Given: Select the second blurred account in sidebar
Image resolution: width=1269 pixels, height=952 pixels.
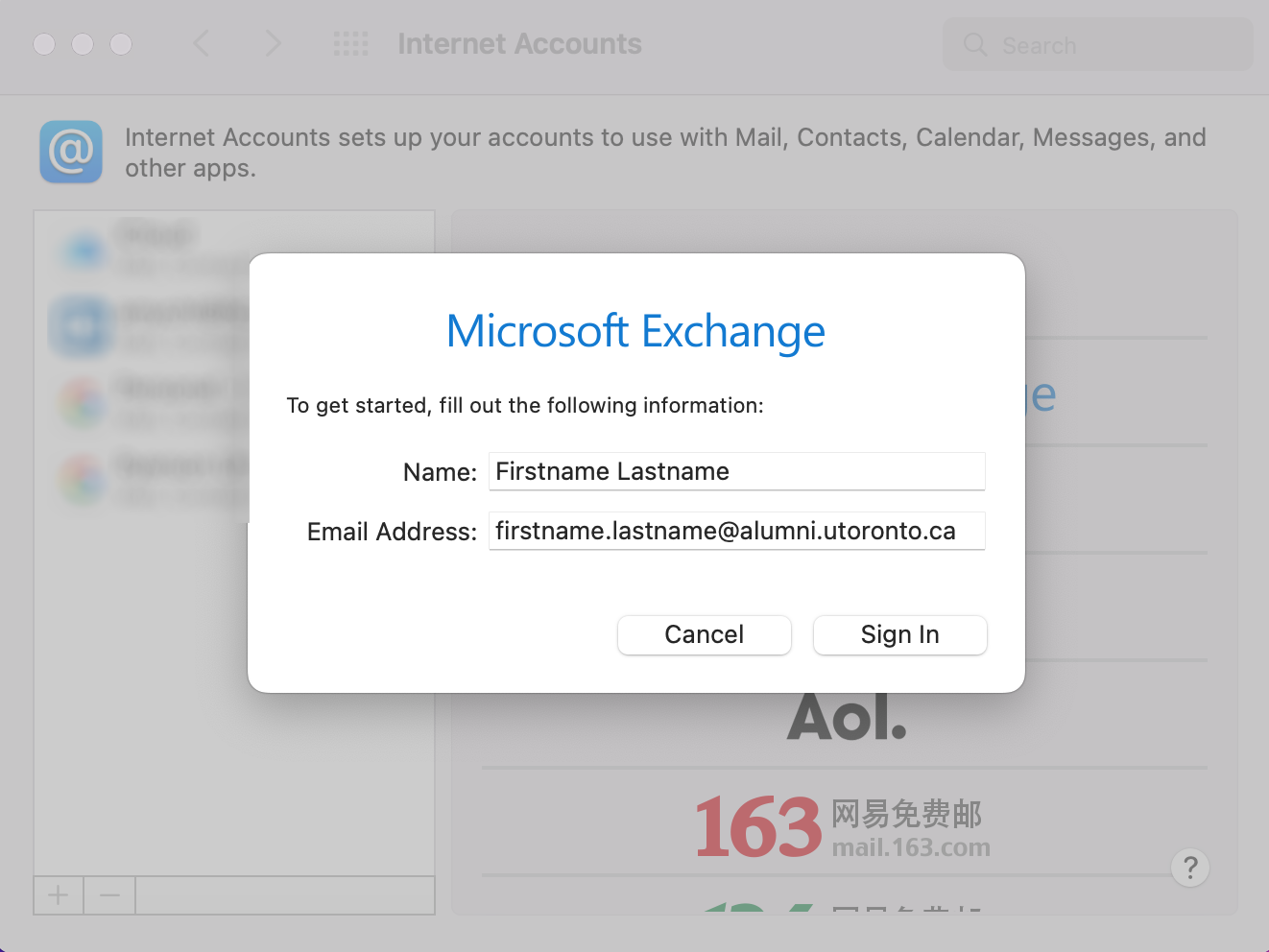Looking at the screenshot, I should pos(149,326).
